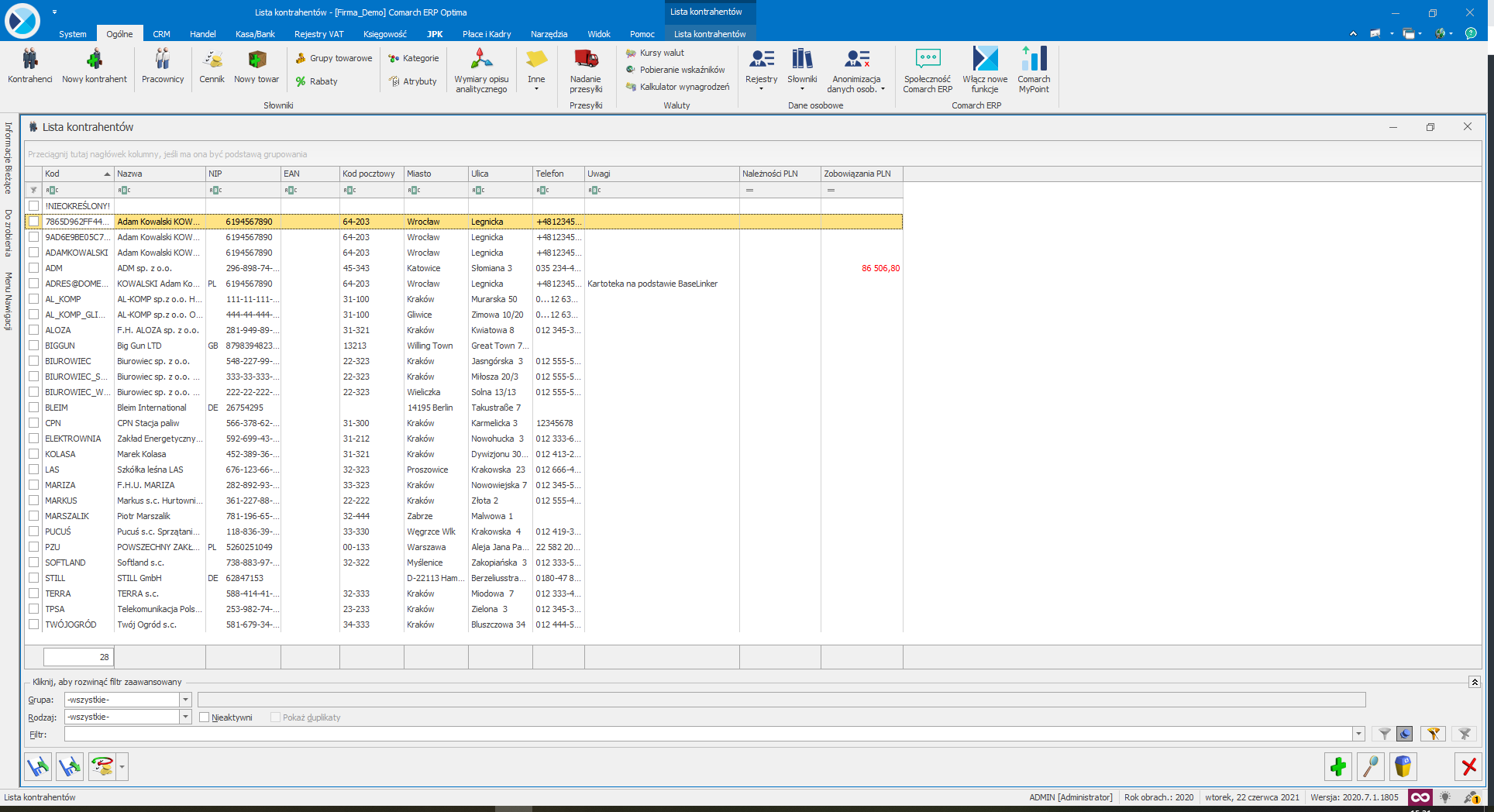This screenshot has height=812, width=1494.
Task: Sort by Nazwa column header
Action: [160, 174]
